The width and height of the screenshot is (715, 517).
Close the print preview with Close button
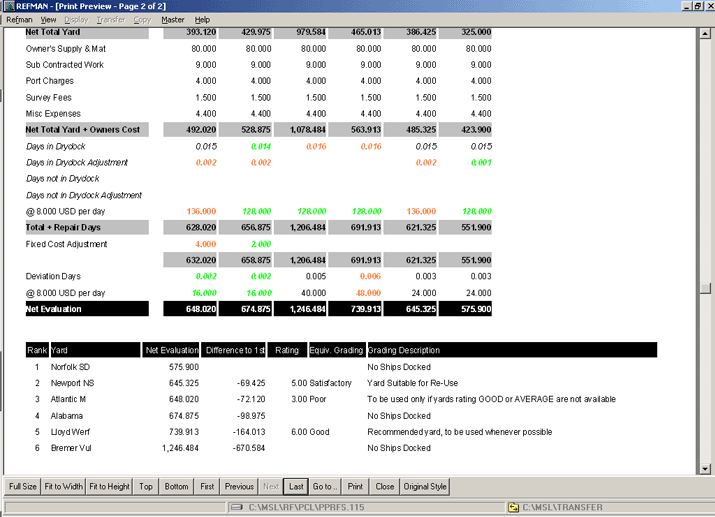[x=384, y=487]
